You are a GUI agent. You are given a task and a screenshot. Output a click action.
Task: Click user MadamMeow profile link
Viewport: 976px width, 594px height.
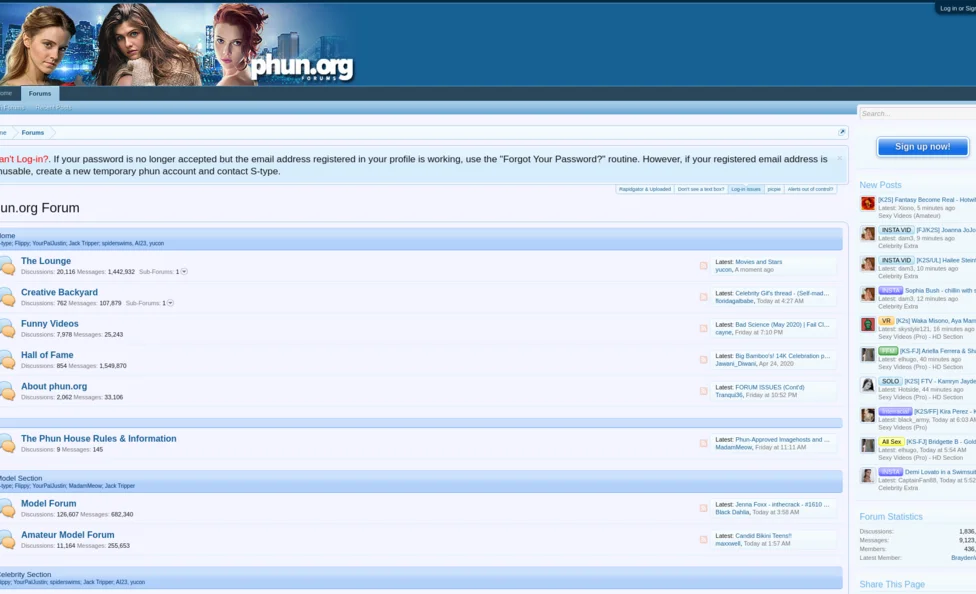[x=733, y=447]
